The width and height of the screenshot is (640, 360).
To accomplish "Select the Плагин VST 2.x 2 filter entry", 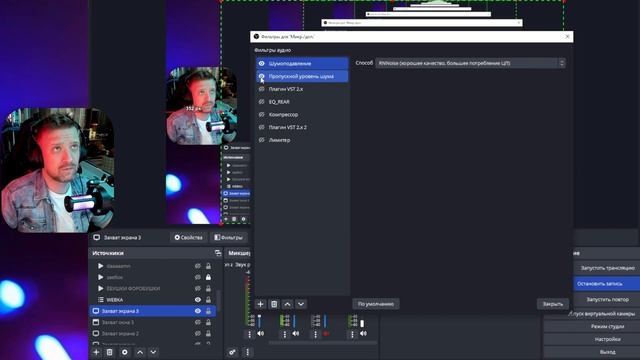I will coord(302,127).
